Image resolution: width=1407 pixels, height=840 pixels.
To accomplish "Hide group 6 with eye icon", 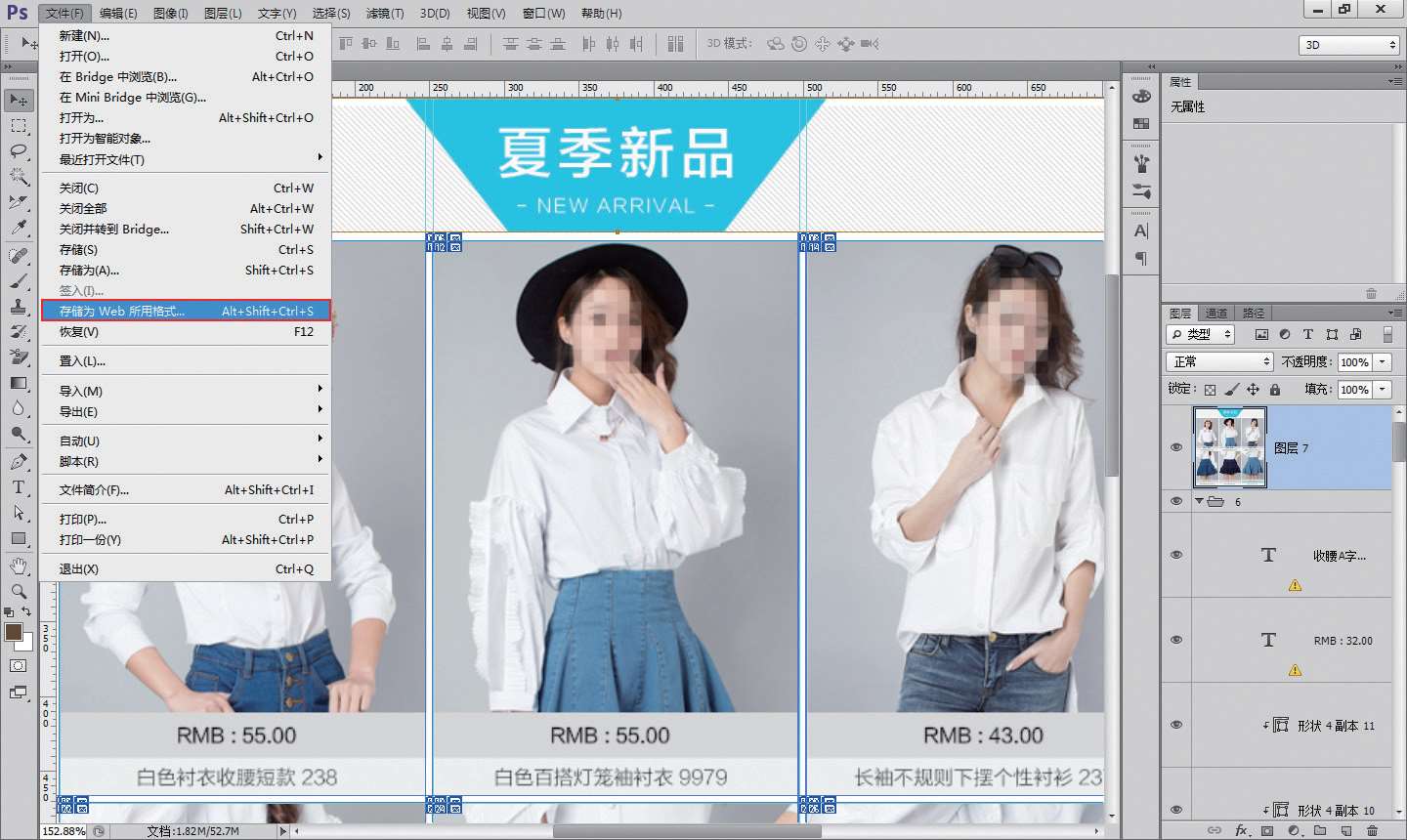I will pos(1176,501).
